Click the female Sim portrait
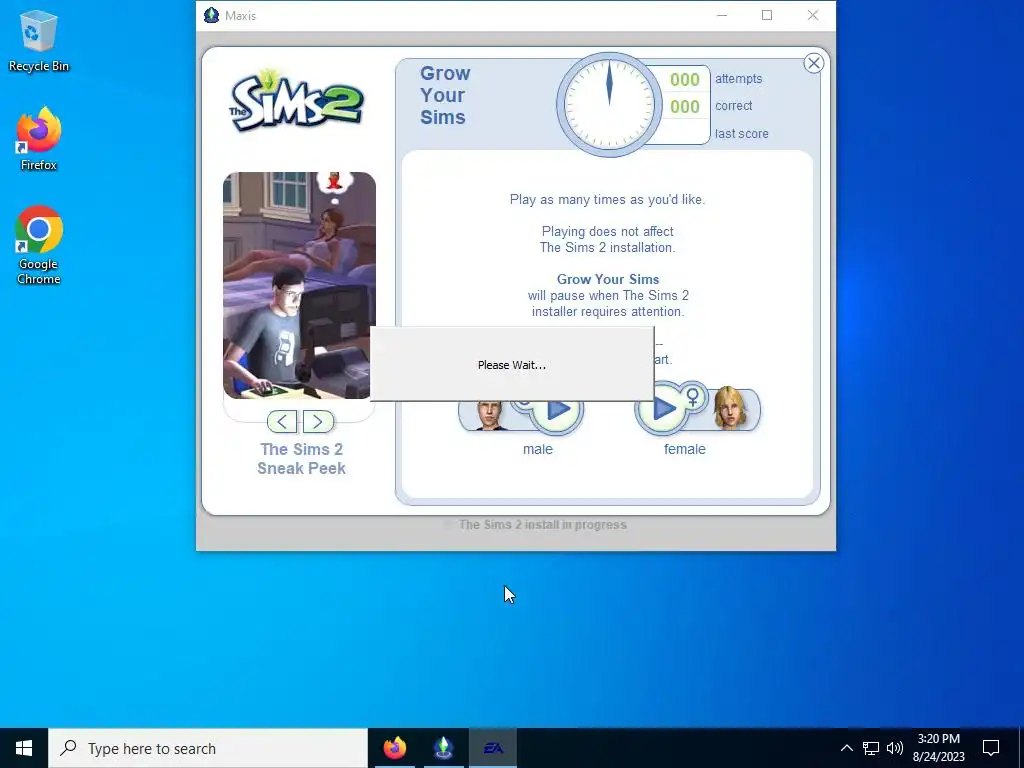The image size is (1024, 768). [x=730, y=408]
